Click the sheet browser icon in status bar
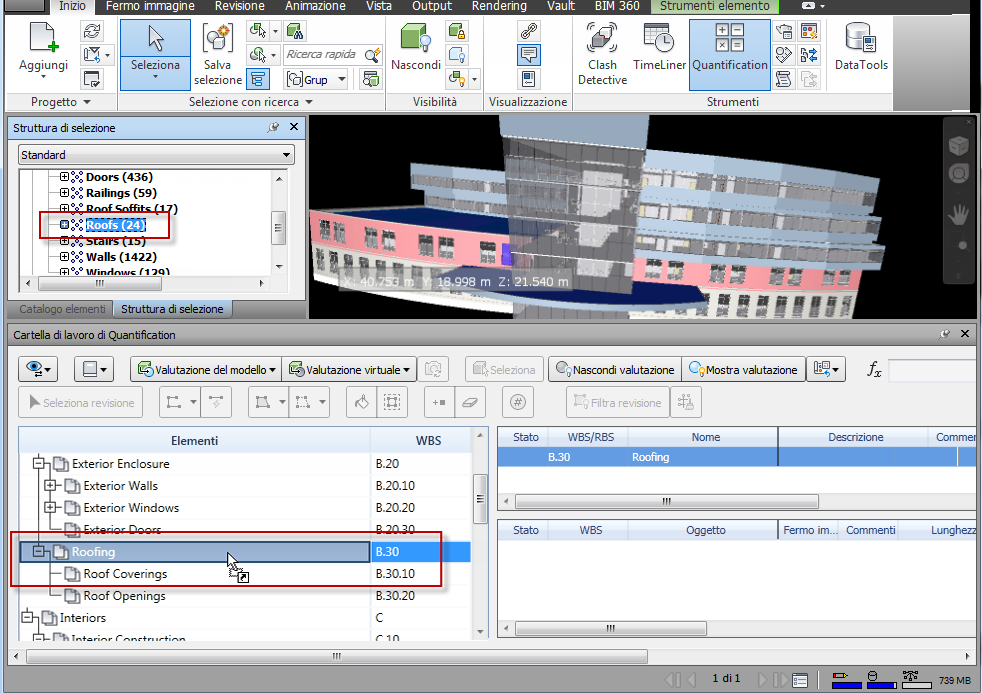The width and height of the screenshot is (982, 693). [800, 680]
